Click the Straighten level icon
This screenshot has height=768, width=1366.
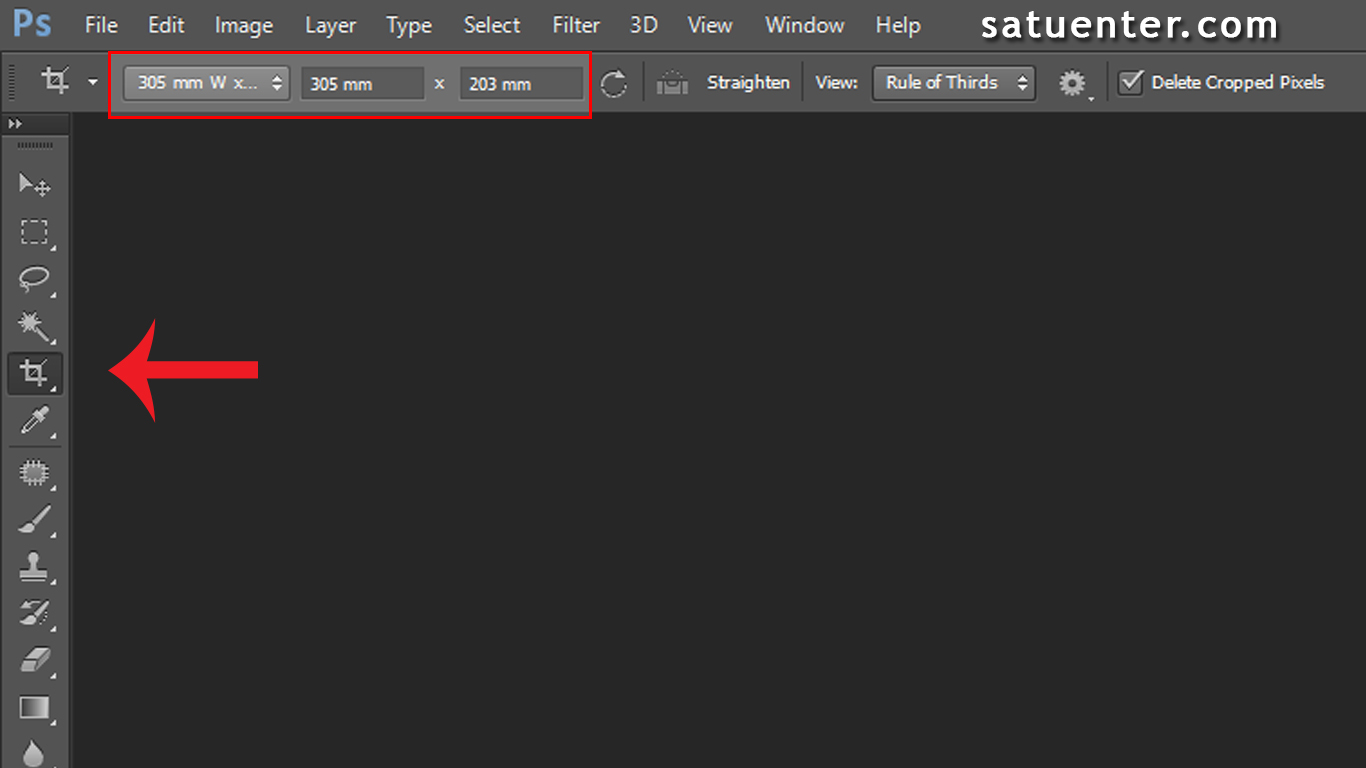pos(672,83)
